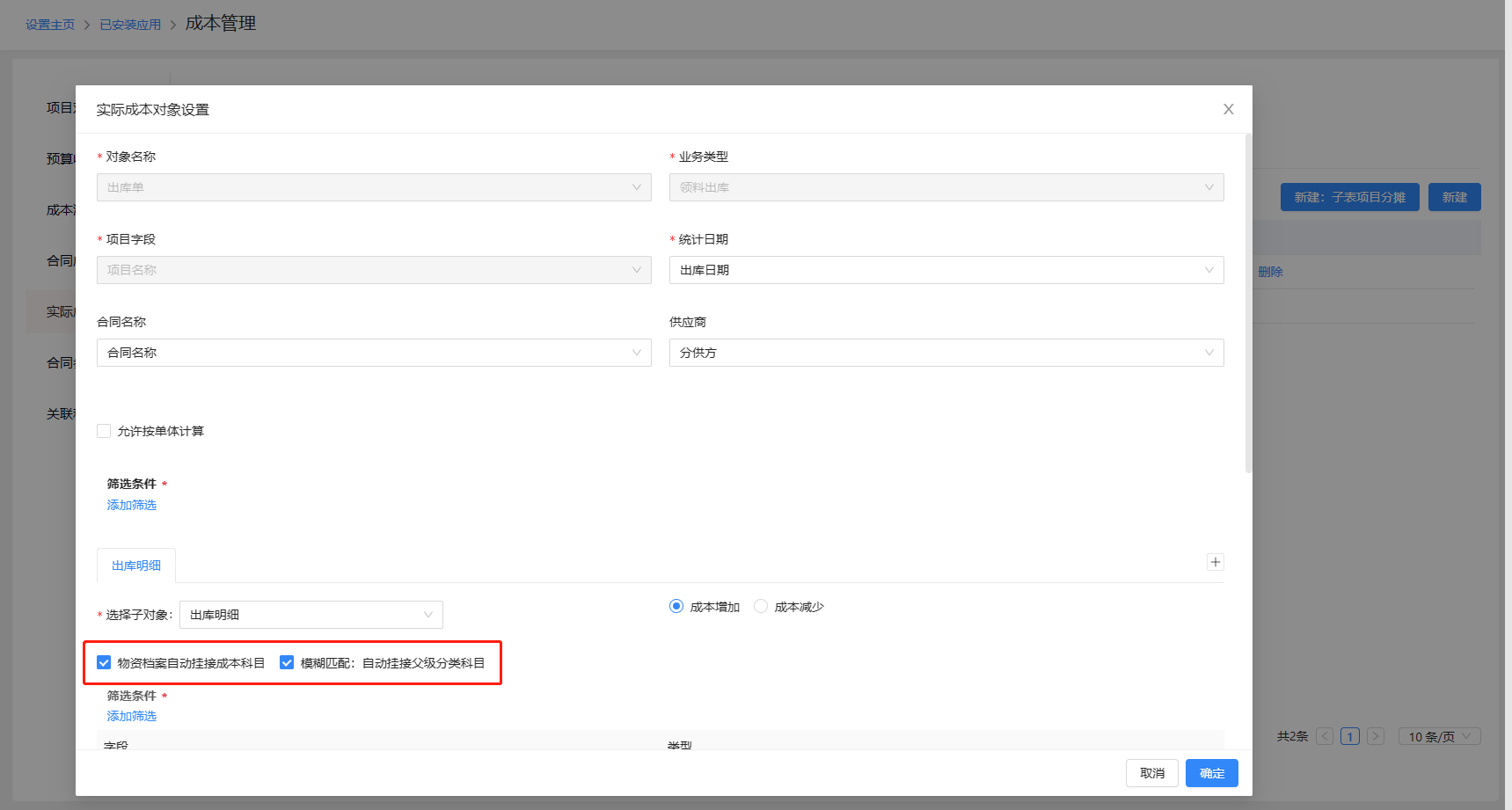Open the 业务类型 dropdown
Viewport: 1512px width, 810px height.
(x=946, y=187)
